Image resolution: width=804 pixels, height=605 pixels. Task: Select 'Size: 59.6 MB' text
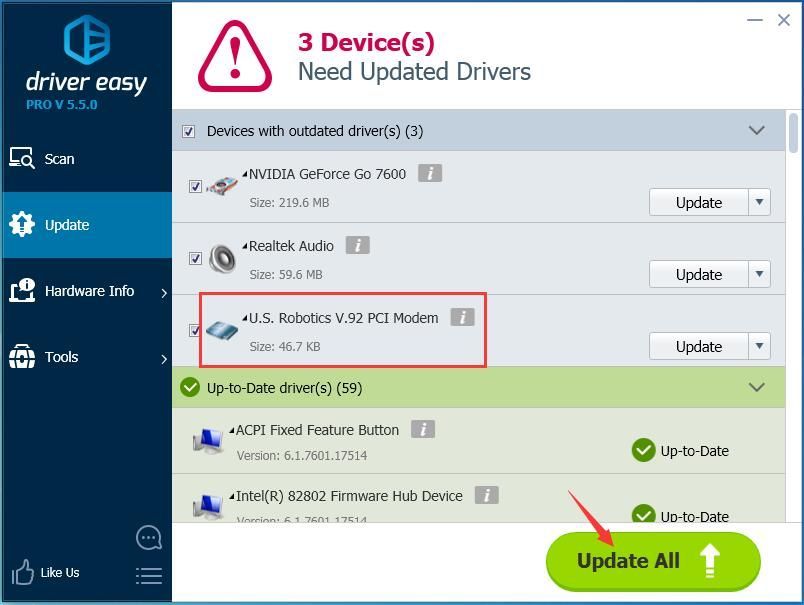286,274
